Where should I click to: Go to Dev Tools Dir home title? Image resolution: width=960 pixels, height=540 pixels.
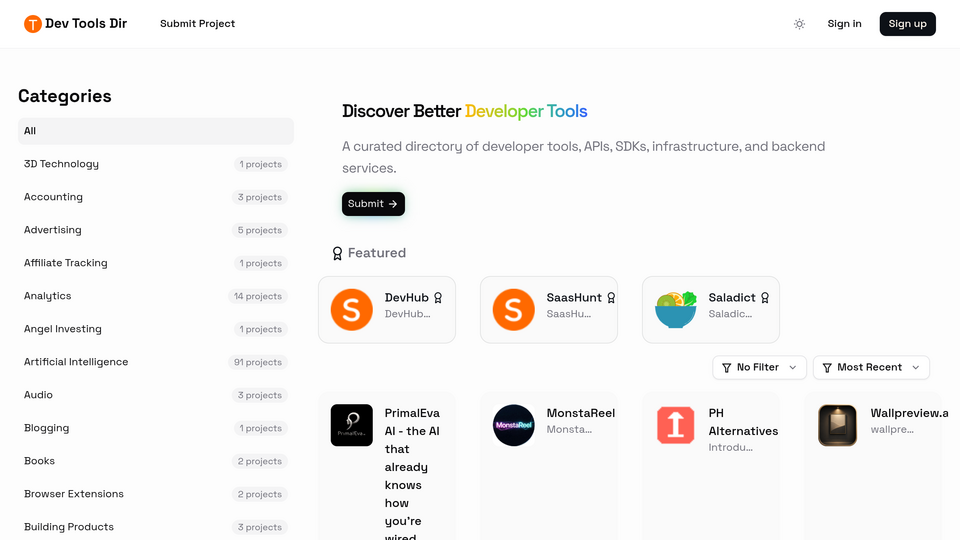click(86, 24)
